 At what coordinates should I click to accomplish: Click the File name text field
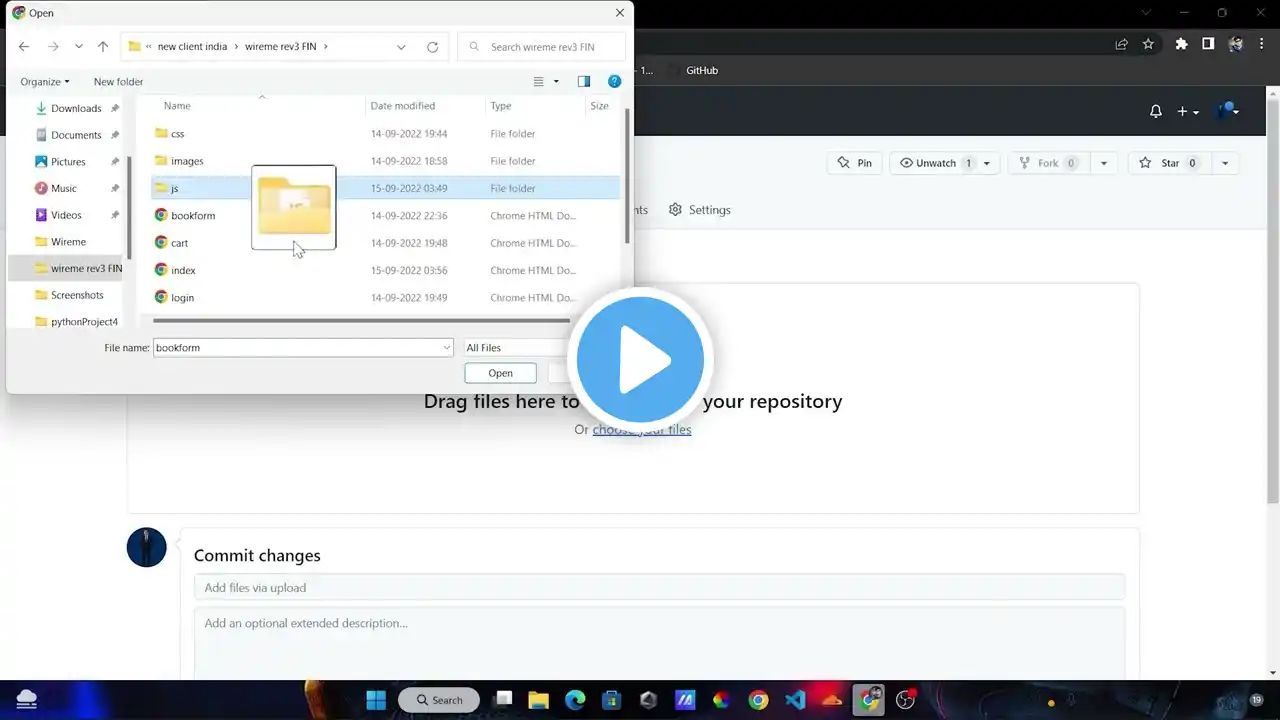click(297, 348)
